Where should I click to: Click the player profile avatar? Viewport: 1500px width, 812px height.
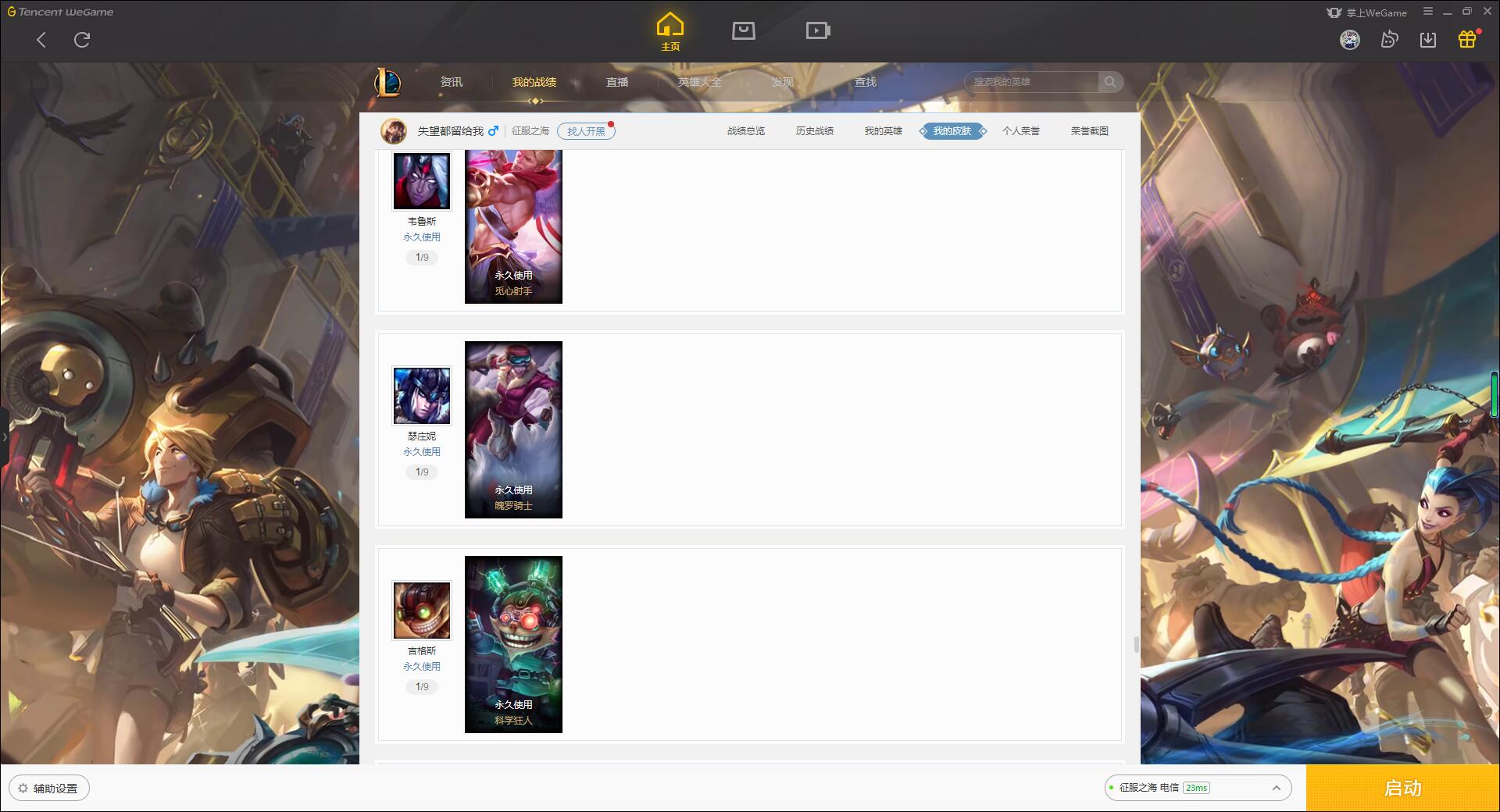394,131
